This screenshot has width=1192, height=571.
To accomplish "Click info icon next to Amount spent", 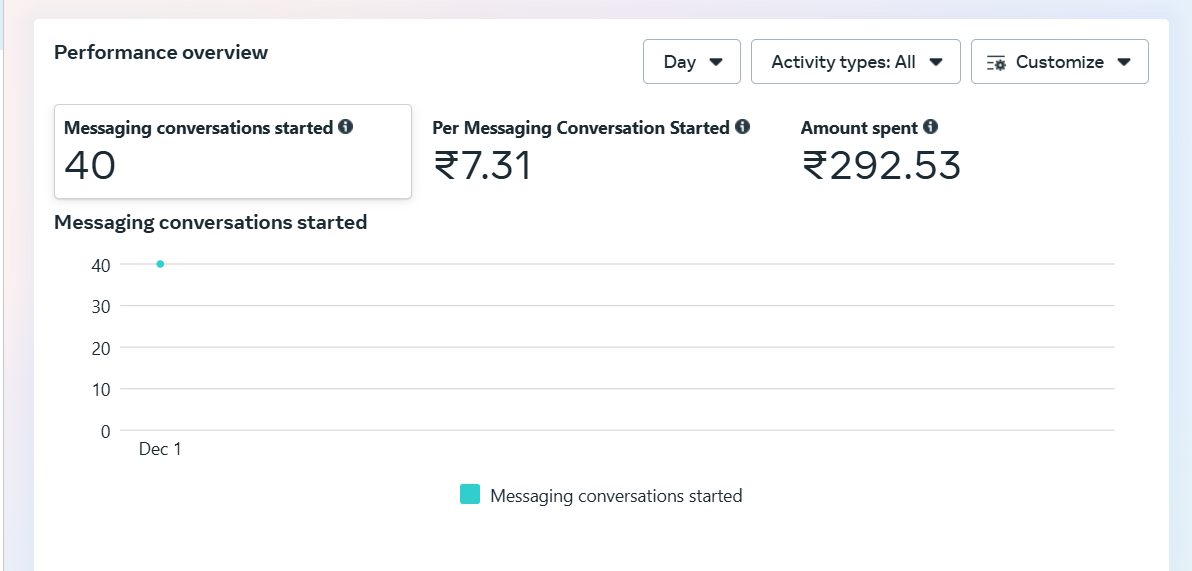I will pyautogui.click(x=930, y=127).
